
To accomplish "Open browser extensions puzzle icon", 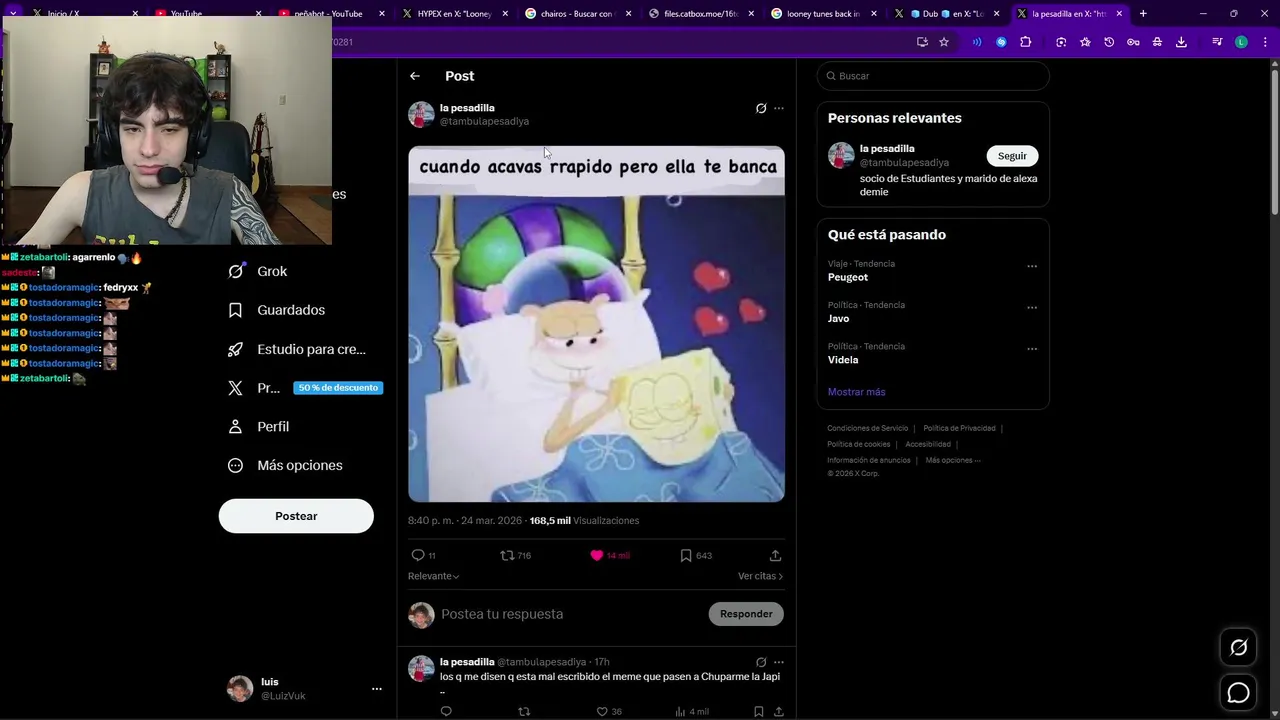I will point(1026,42).
